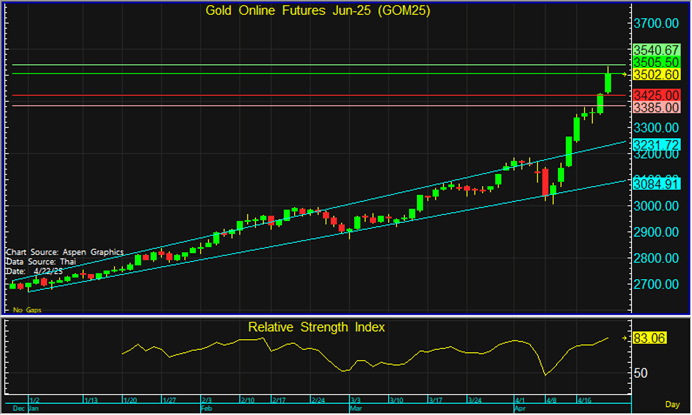The image size is (692, 415).
Task: Click the 83.06 RSI value label
Action: point(650,339)
